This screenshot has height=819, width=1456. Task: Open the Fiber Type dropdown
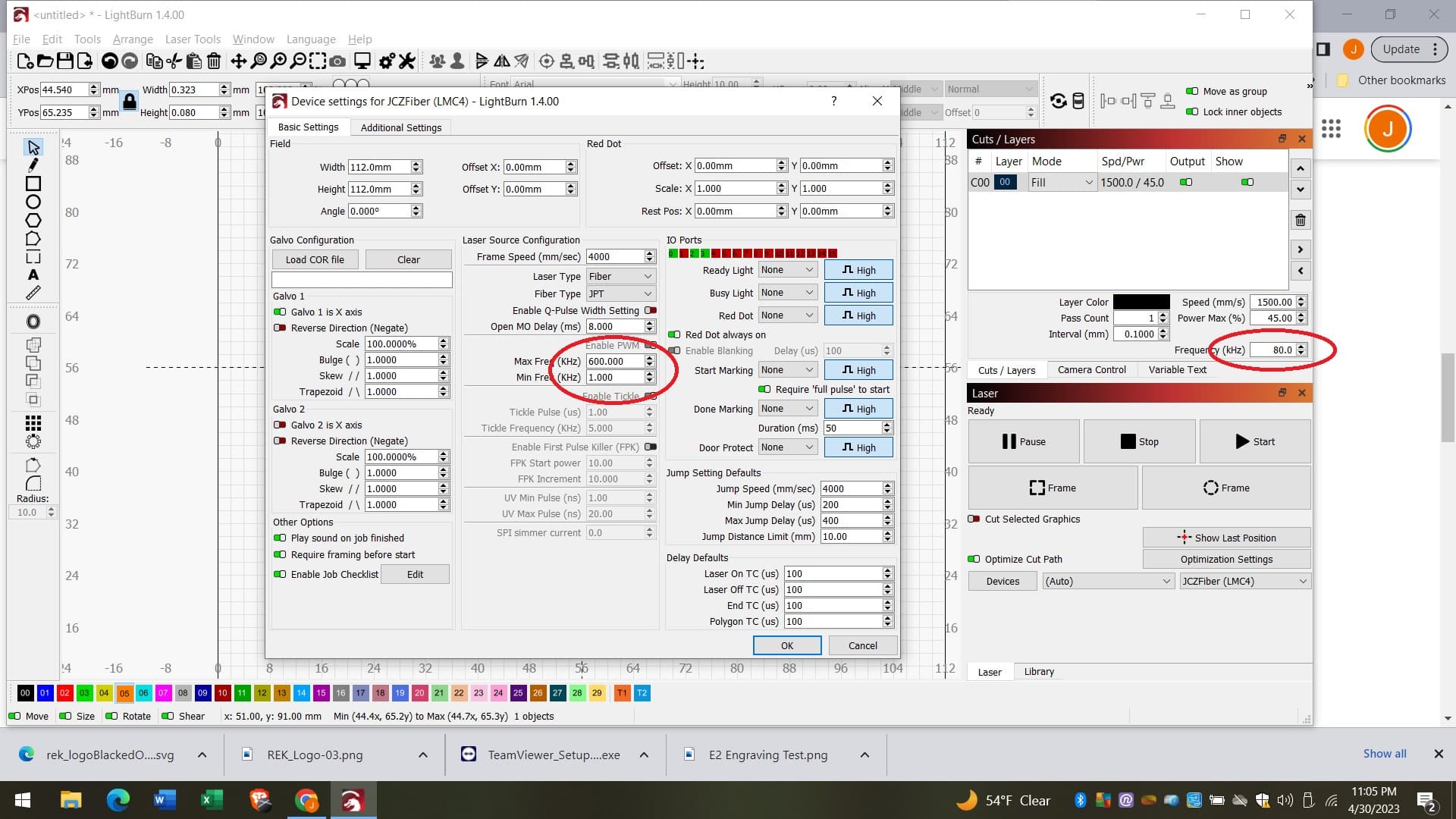[x=620, y=293]
